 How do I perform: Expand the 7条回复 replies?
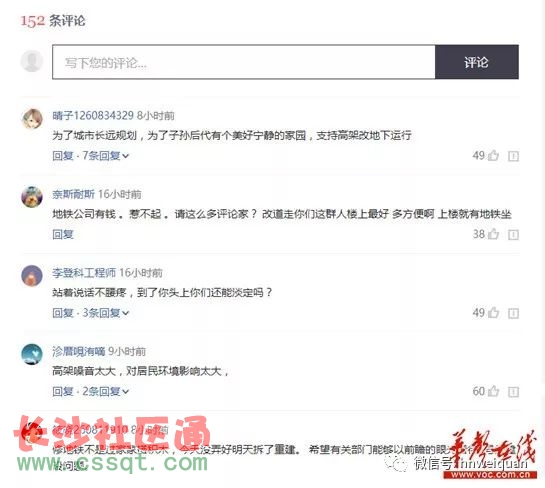(105, 156)
